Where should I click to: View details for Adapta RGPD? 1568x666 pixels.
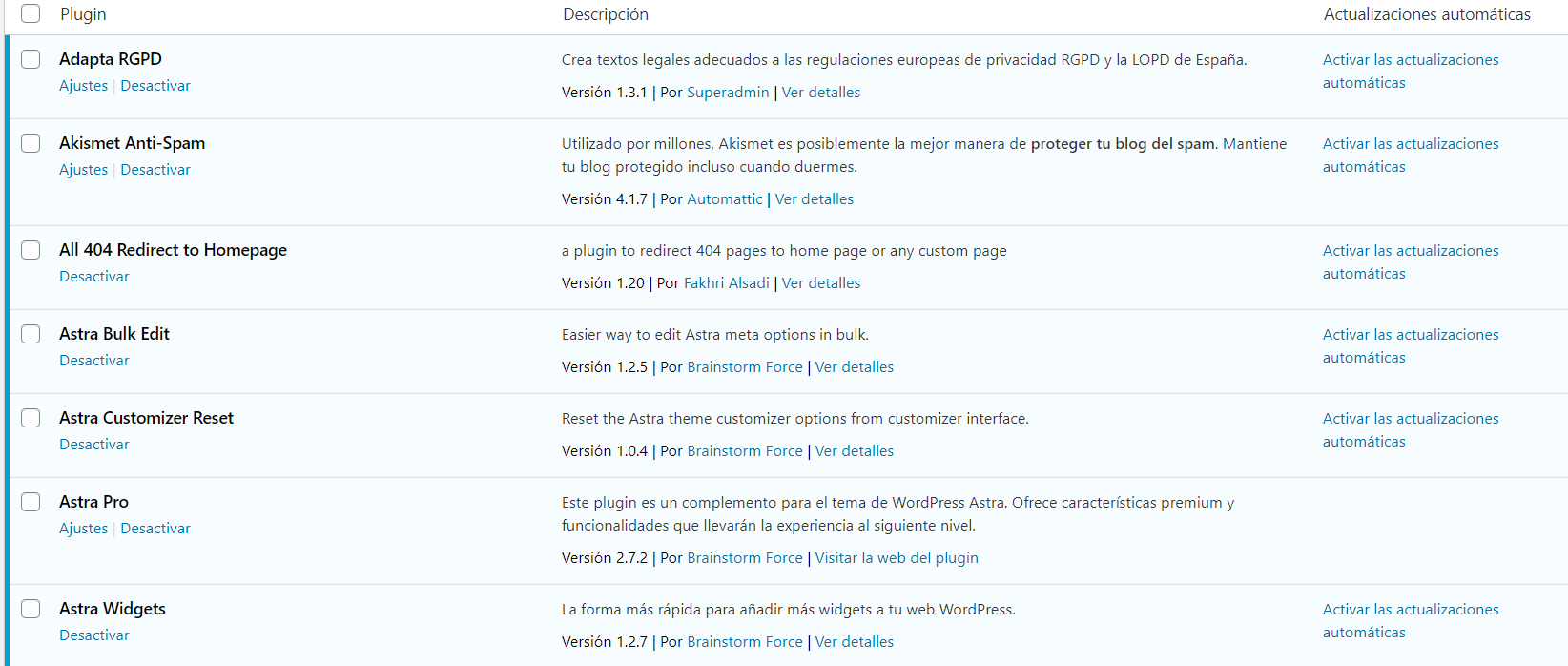[821, 93]
